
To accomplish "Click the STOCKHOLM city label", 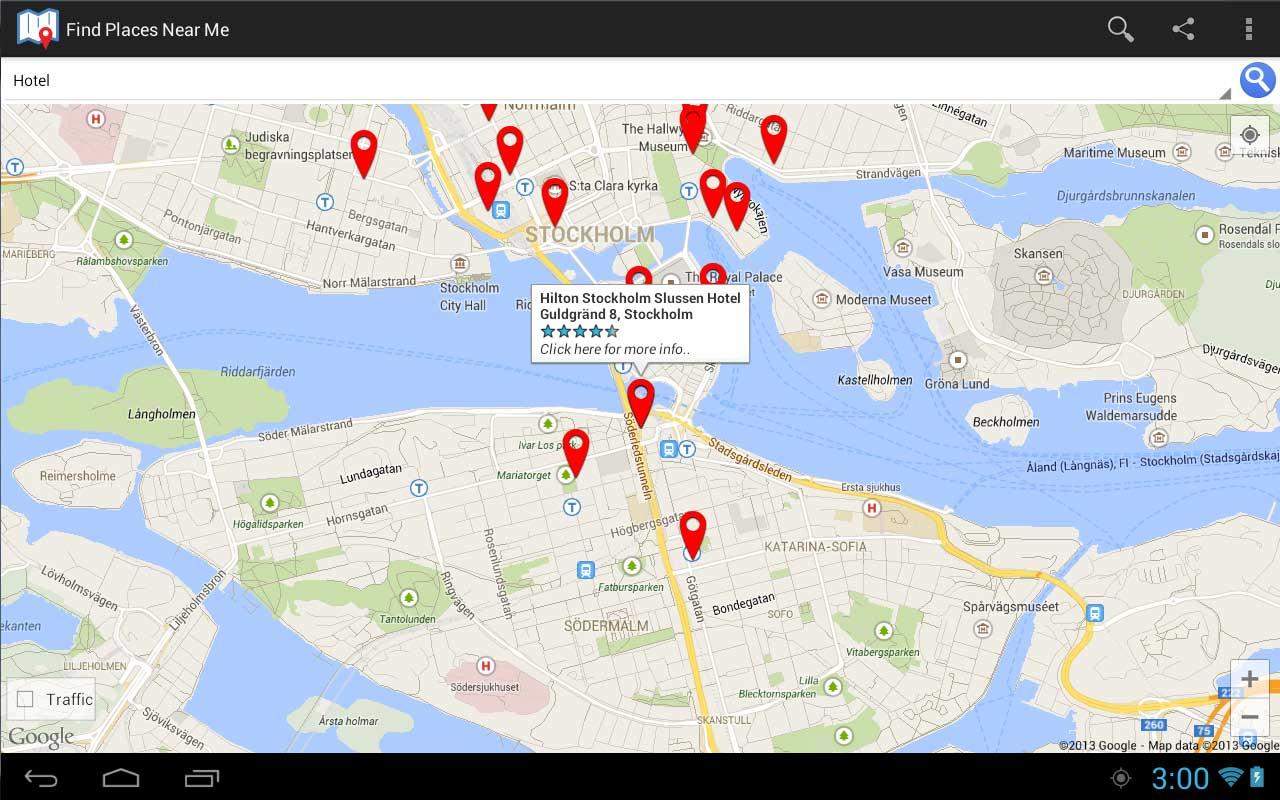I will 590,235.
